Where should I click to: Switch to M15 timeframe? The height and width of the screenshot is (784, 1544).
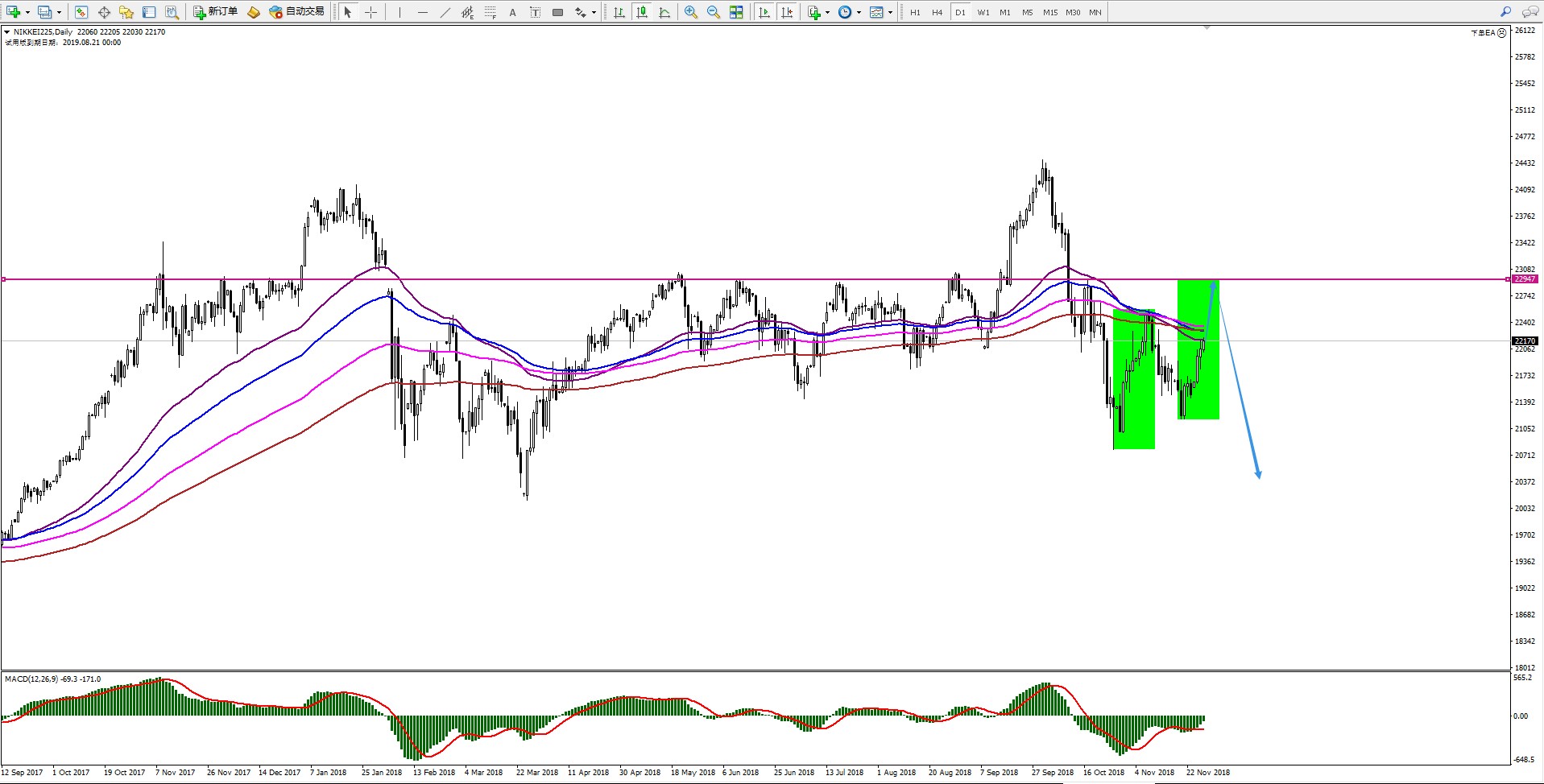tap(1050, 12)
